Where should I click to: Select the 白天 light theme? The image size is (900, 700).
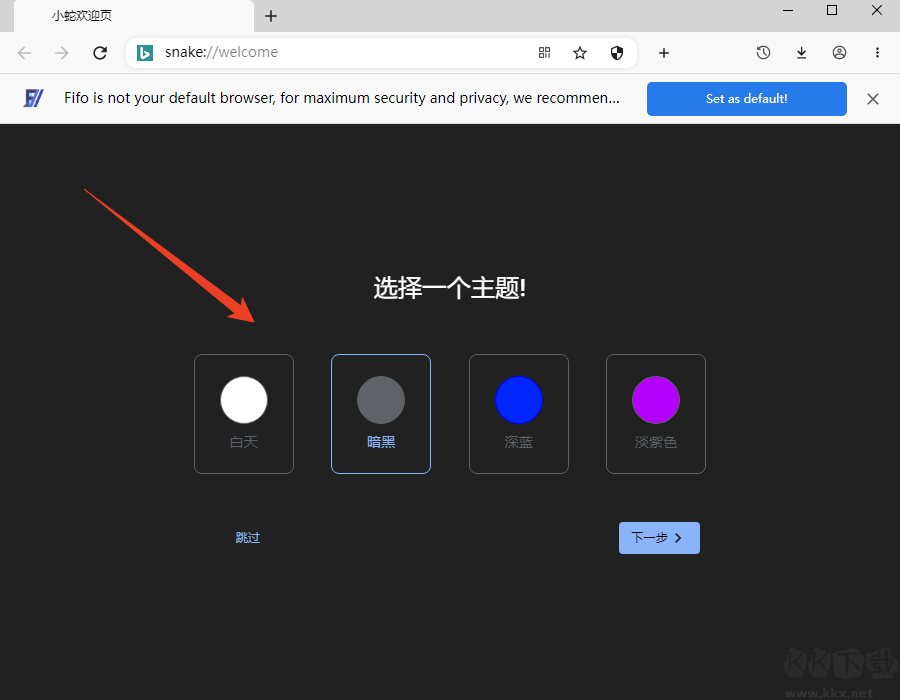pos(243,399)
